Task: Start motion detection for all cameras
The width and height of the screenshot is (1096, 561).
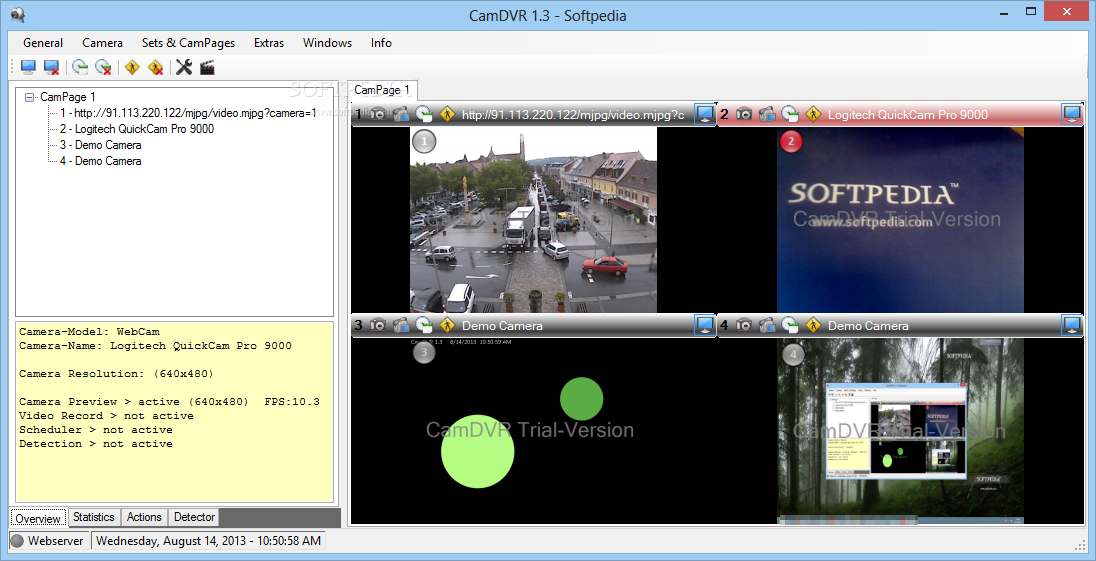Action: tap(132, 67)
